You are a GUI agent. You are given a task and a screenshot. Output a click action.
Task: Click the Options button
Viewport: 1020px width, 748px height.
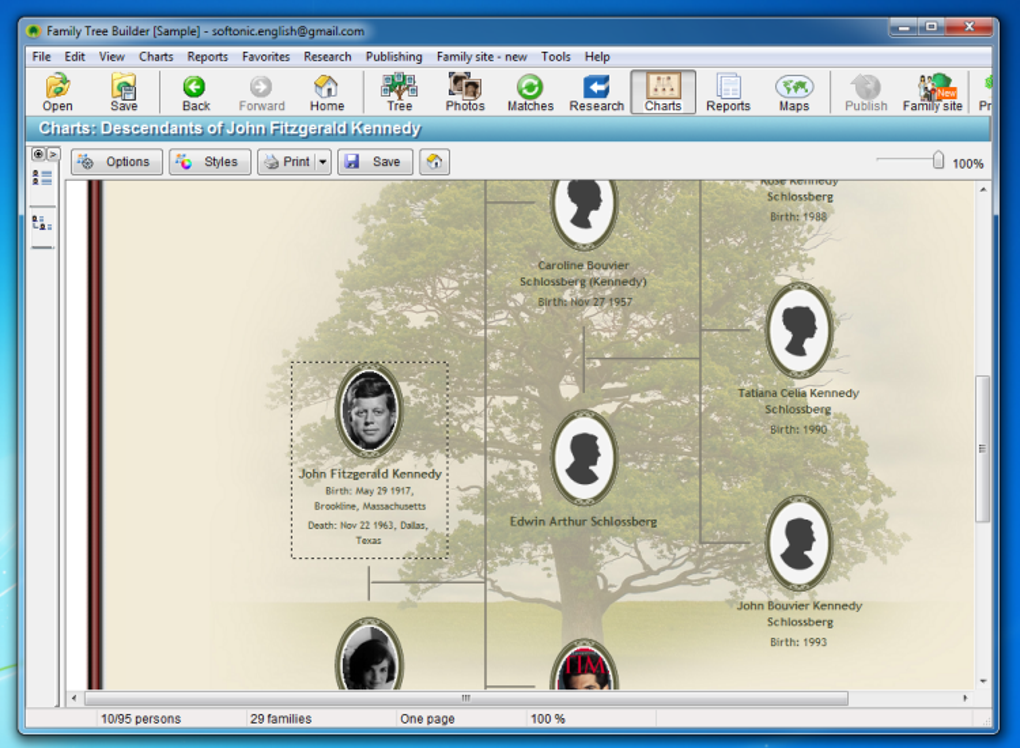117,162
